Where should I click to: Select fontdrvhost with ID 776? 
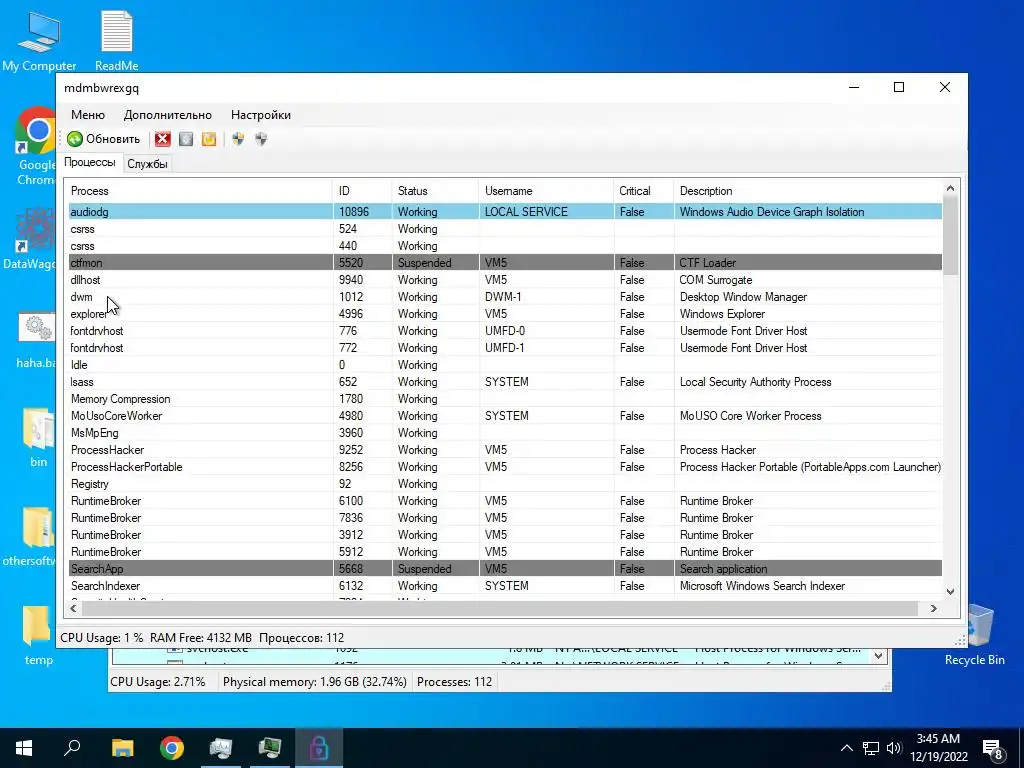point(505,330)
